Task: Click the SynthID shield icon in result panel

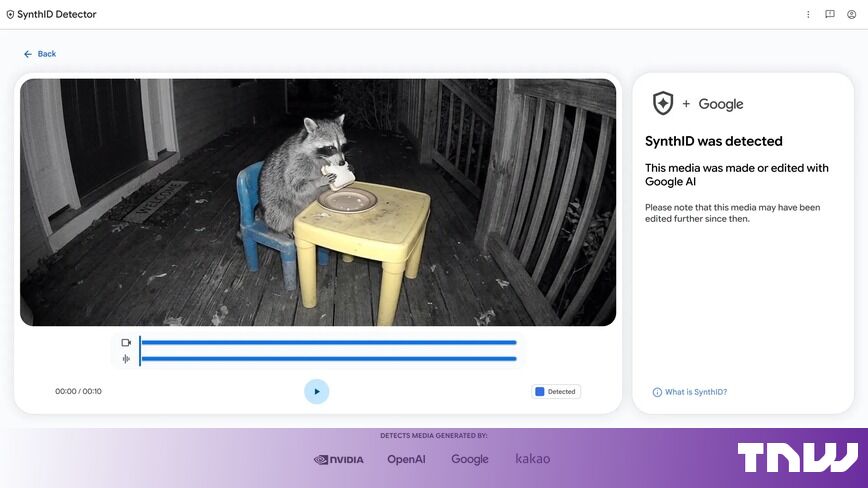Action: pyautogui.click(x=663, y=103)
